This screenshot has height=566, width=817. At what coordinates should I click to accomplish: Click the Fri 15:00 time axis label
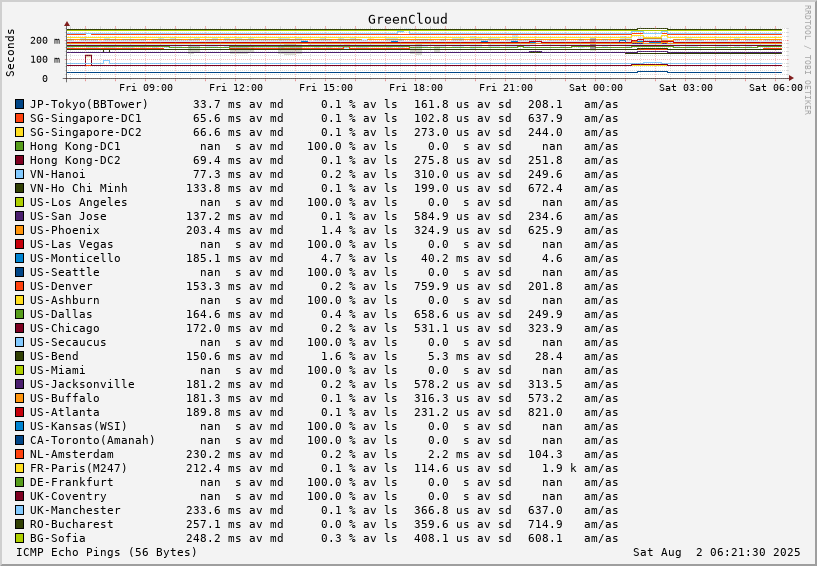coord(326,88)
